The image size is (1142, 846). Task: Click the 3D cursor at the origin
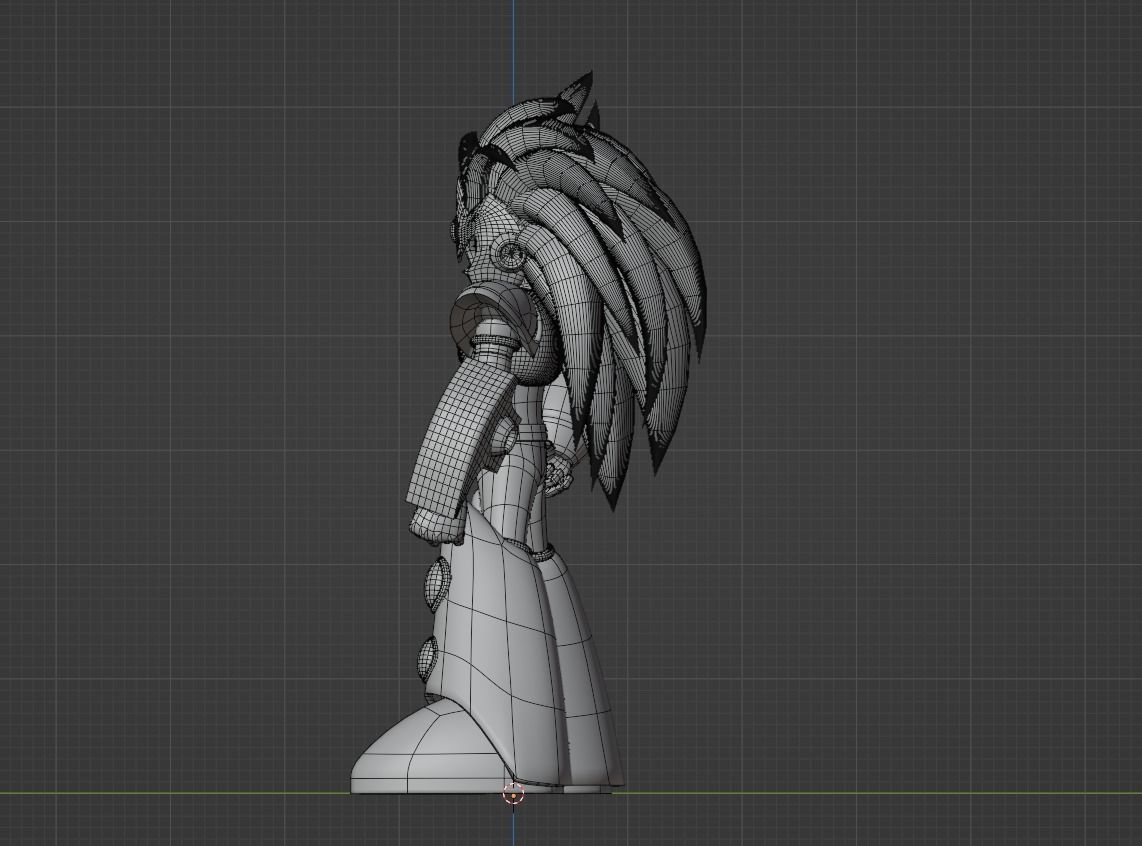point(513,794)
